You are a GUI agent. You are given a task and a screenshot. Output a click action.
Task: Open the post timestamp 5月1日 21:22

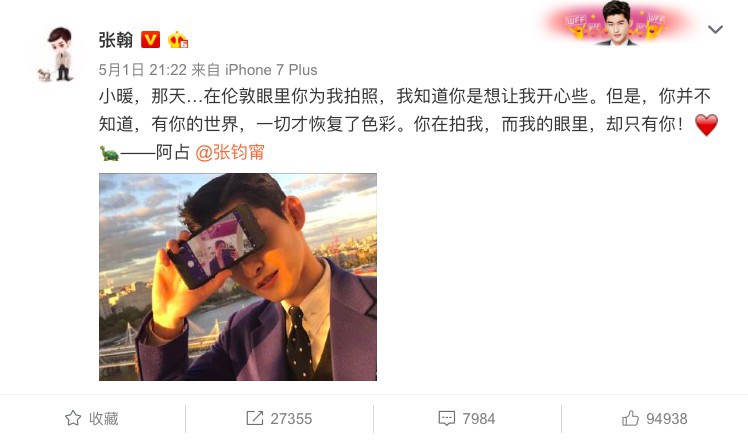(x=143, y=70)
